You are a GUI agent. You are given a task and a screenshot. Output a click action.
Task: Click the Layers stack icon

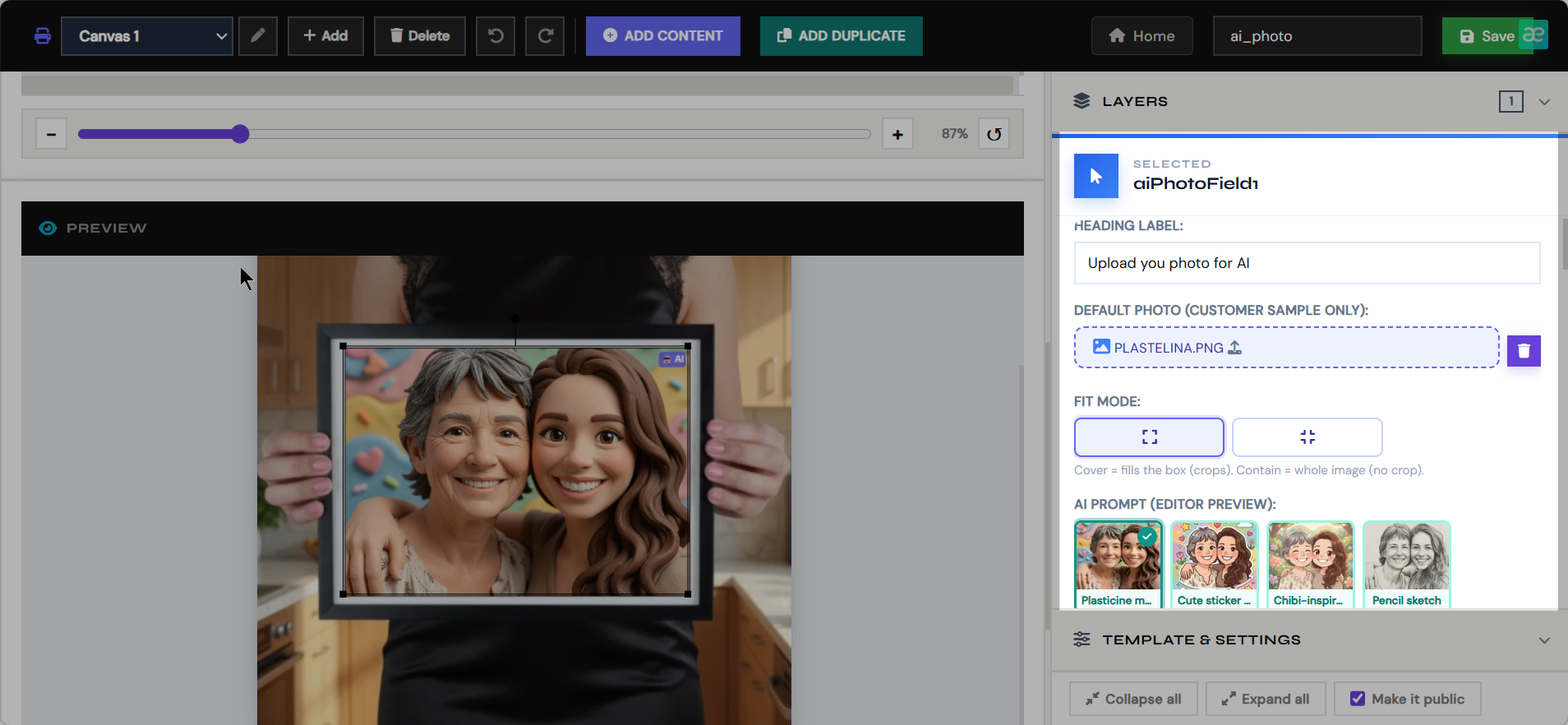(1081, 101)
